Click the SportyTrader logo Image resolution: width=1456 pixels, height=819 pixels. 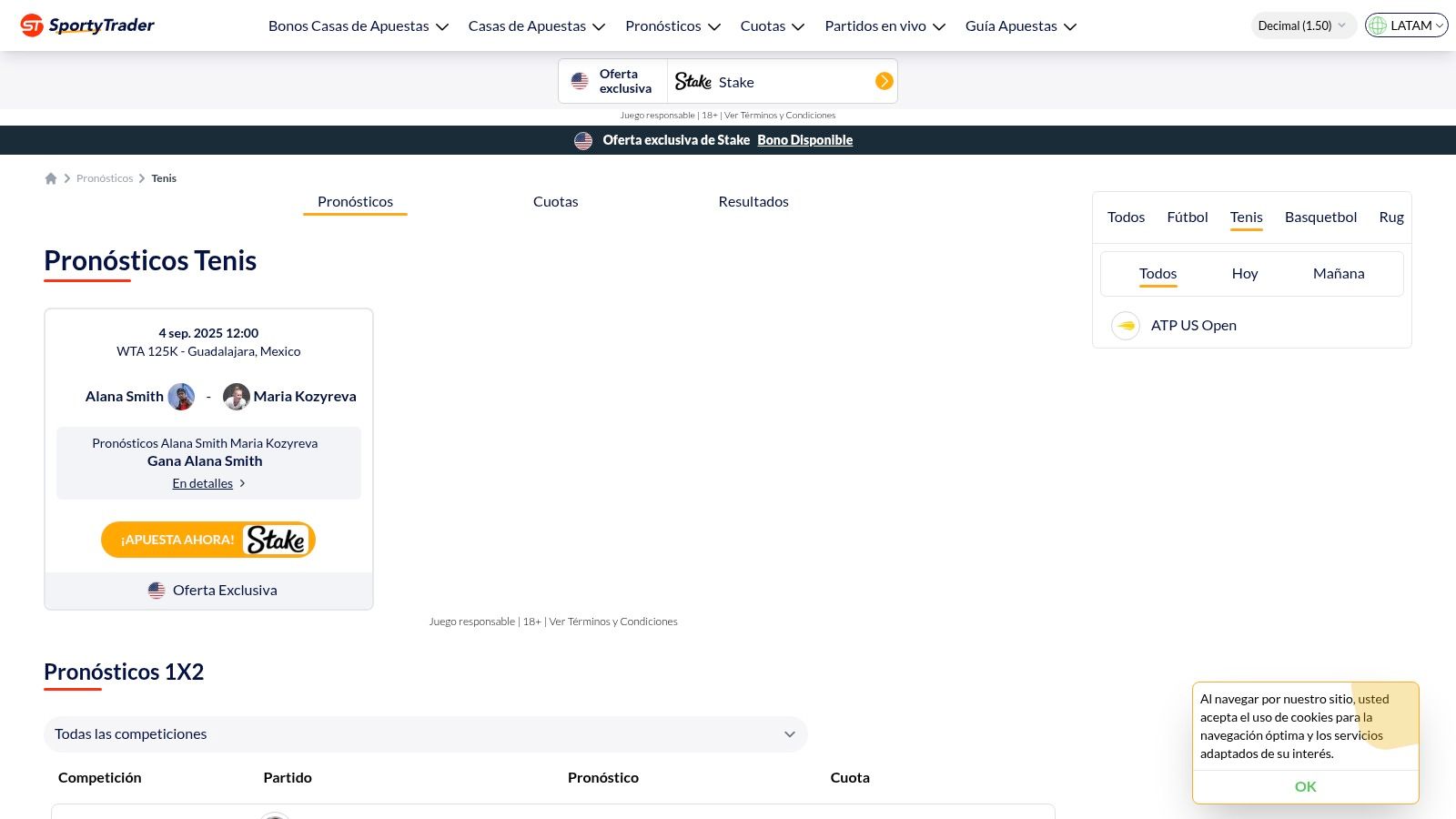pyautogui.click(x=87, y=25)
